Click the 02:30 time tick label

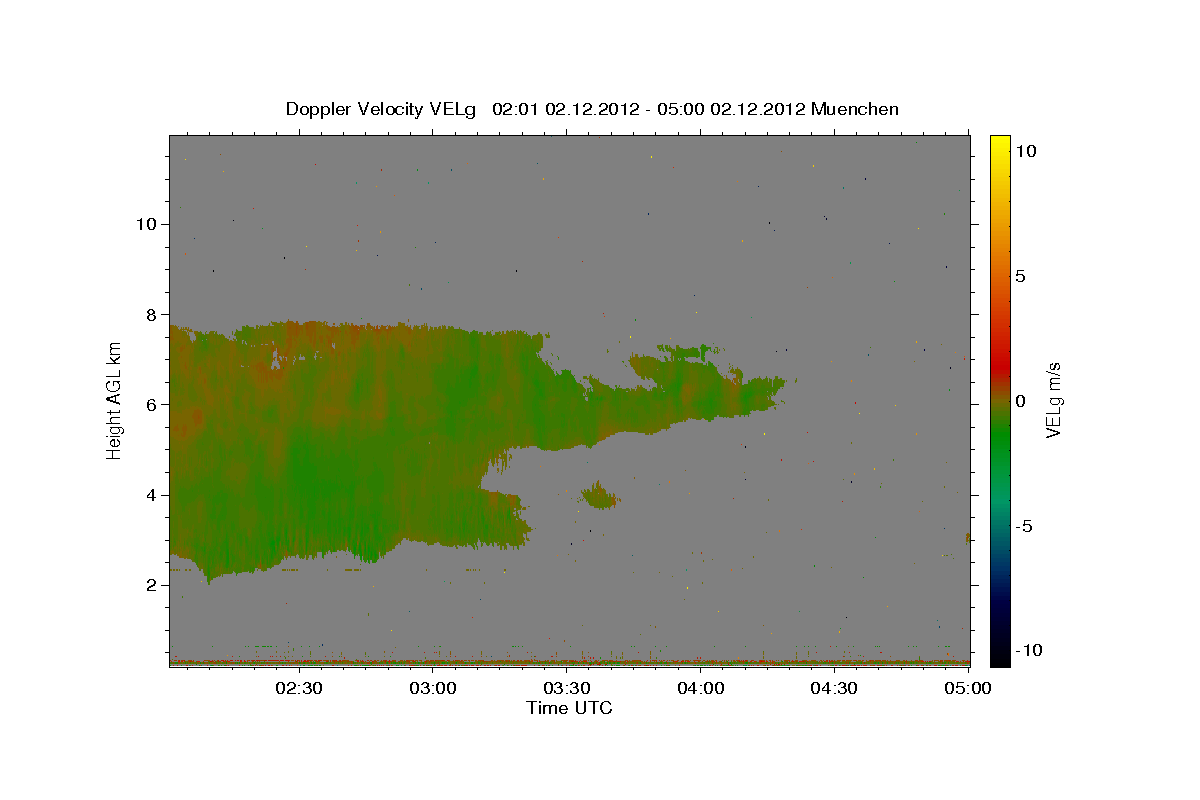[x=298, y=688]
